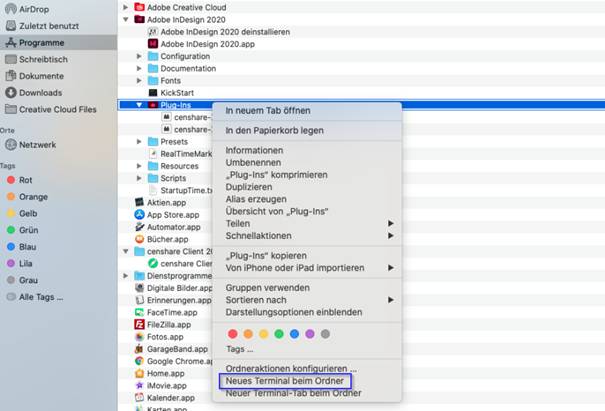Click the Downloads arrow icon in sidebar
This screenshot has width=605, height=411.
11,93
